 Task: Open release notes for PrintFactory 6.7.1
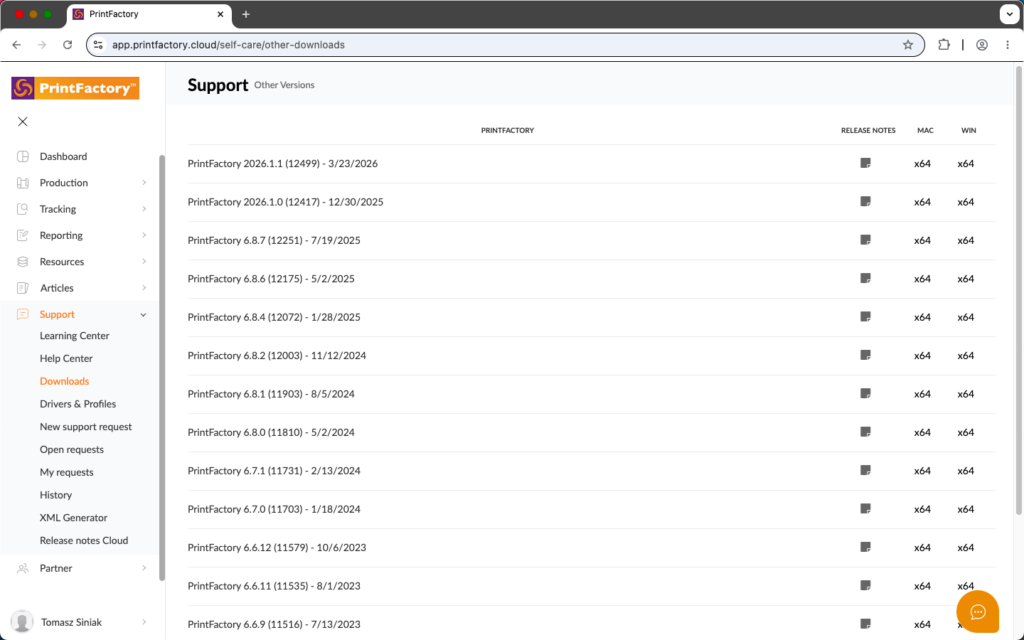tap(865, 470)
